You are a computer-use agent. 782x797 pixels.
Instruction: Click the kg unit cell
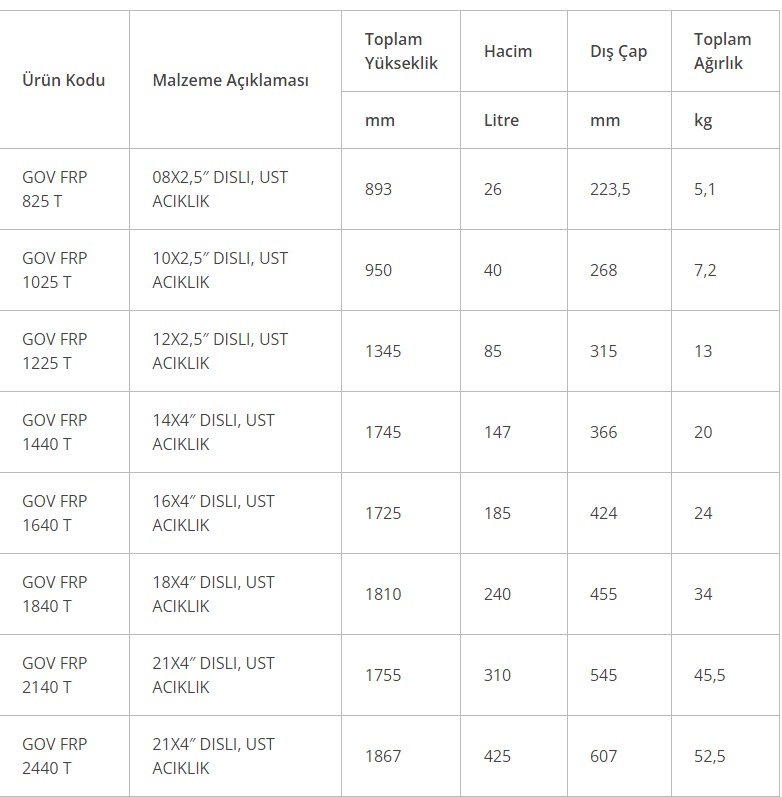pos(703,120)
